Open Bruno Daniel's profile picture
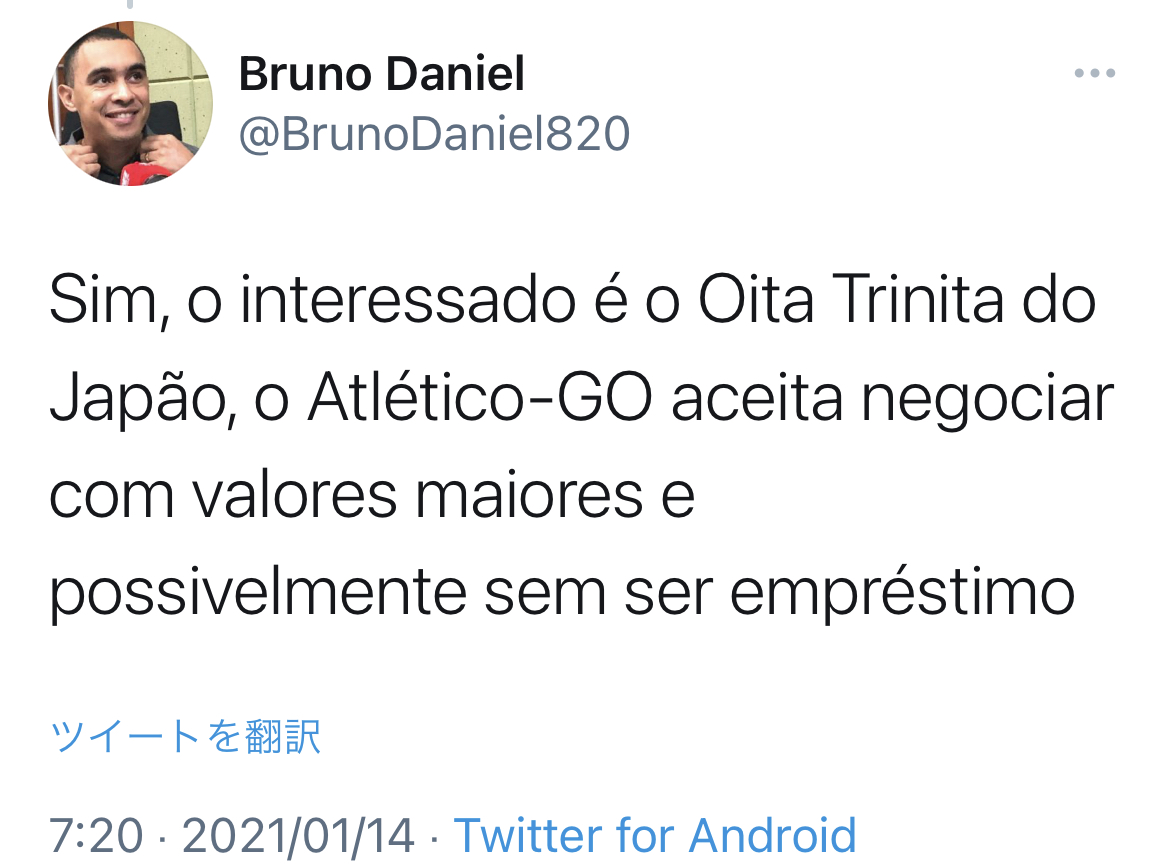This screenshot has width=1170, height=866. coord(130,103)
